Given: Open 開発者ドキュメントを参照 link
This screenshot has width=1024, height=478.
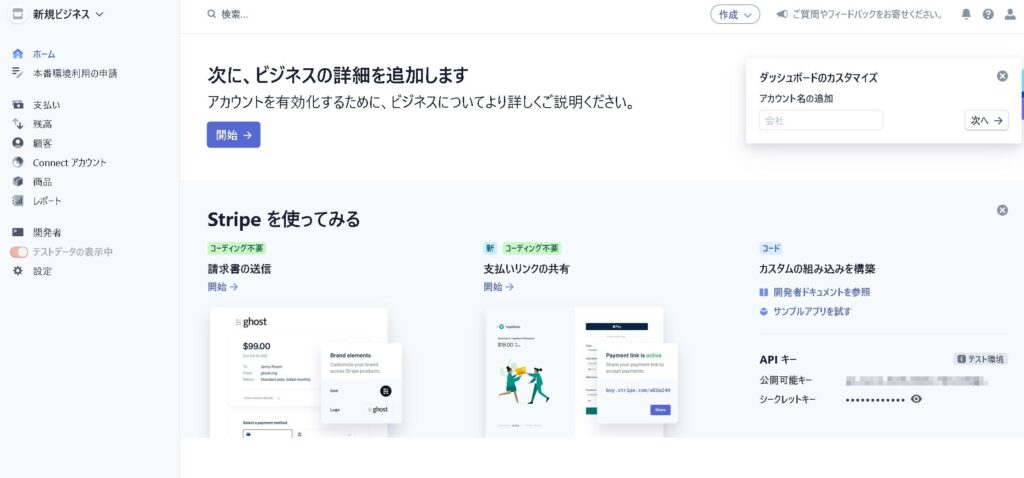Looking at the screenshot, I should [x=821, y=292].
